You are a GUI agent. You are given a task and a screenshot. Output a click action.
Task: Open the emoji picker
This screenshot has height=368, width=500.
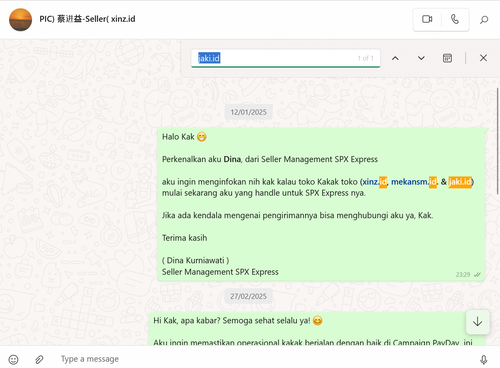pyautogui.click(x=13, y=359)
